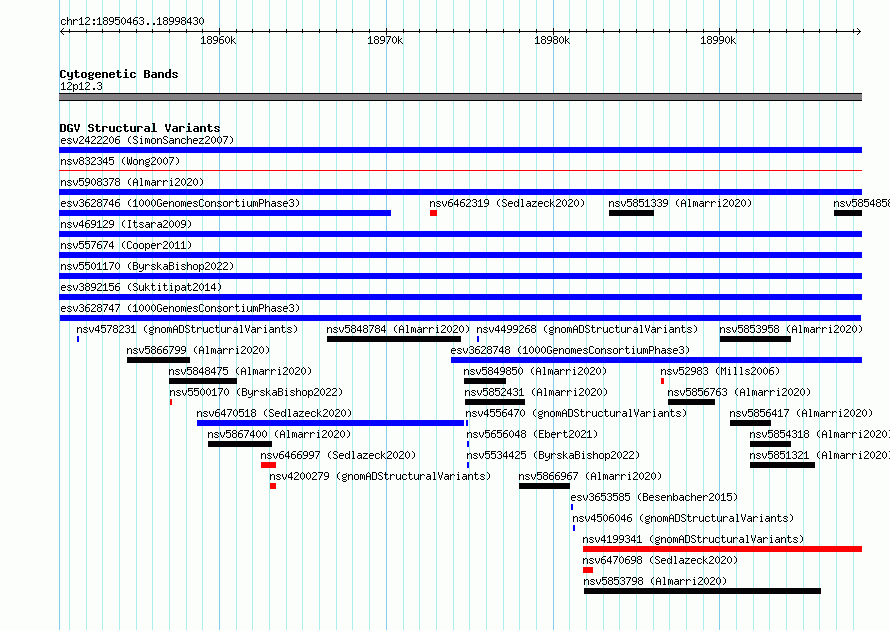Image resolution: width=890 pixels, height=630 pixels.
Task: Select the nsv832345 (Wong2007) red line feature
Action: 460,170
